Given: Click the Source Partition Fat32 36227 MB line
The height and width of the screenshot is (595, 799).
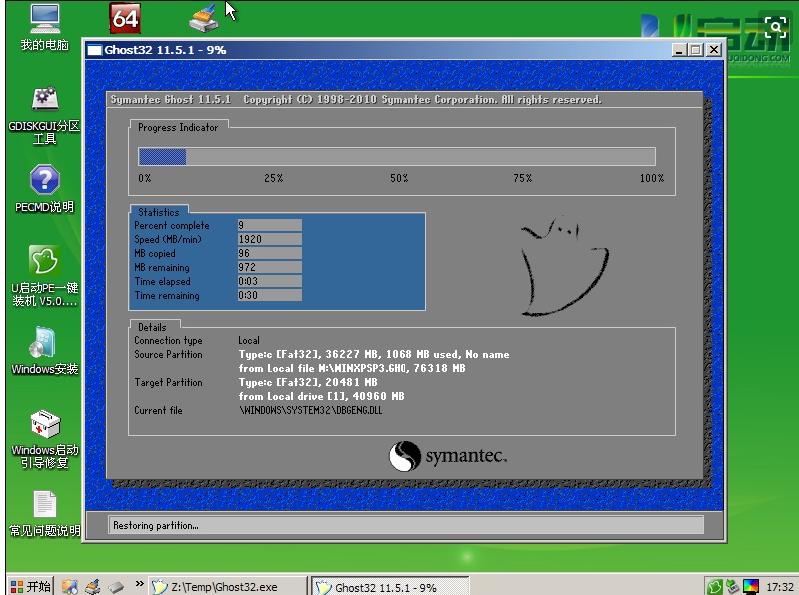Looking at the screenshot, I should (374, 355).
